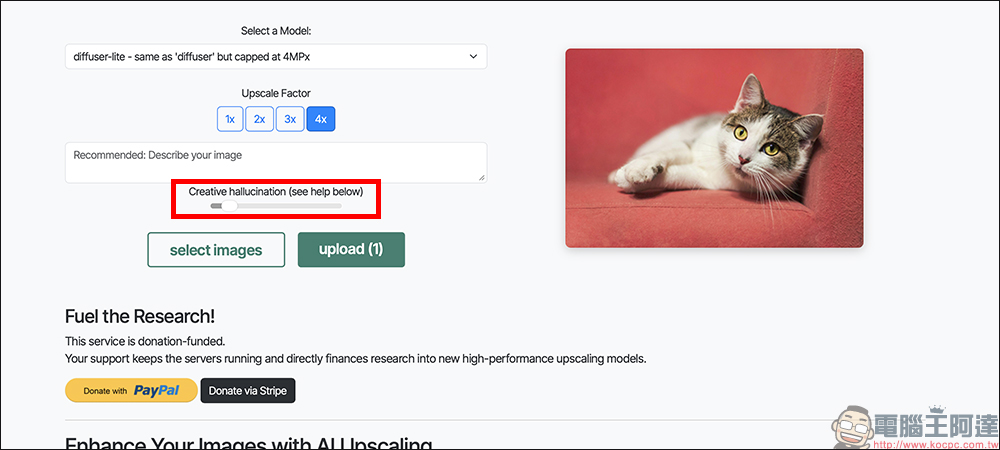Image resolution: width=1000 pixels, height=450 pixels.
Task: Choose the 1x upscale factor
Action: click(x=230, y=119)
